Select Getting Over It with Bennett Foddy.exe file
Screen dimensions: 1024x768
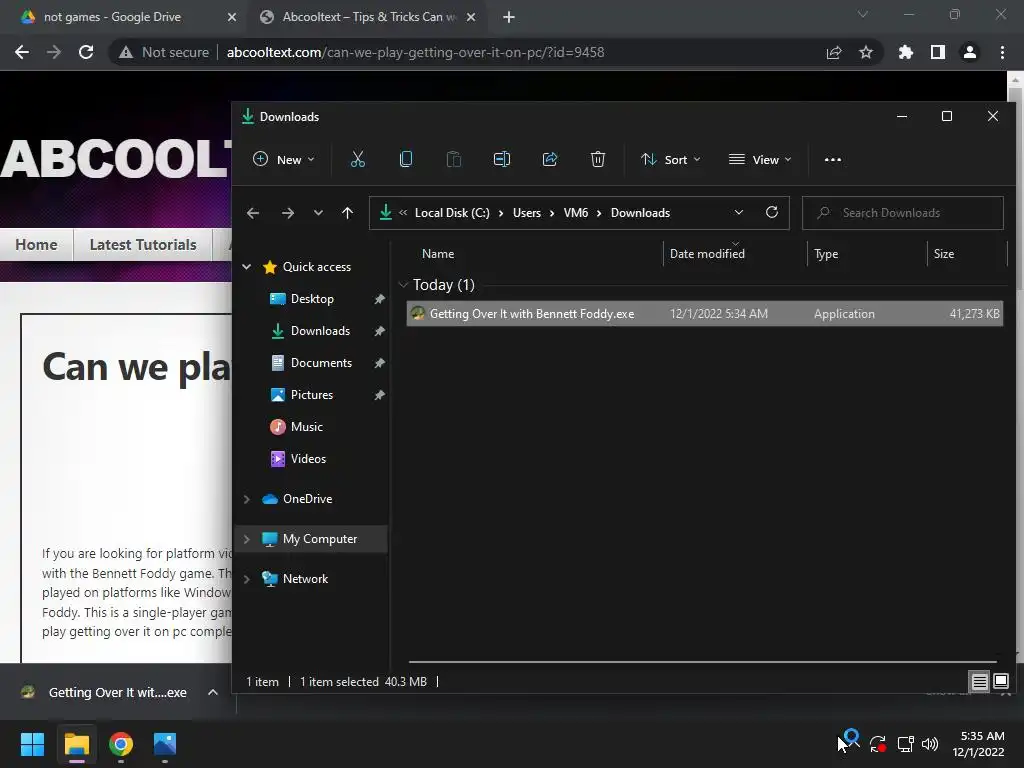pyautogui.click(x=705, y=314)
